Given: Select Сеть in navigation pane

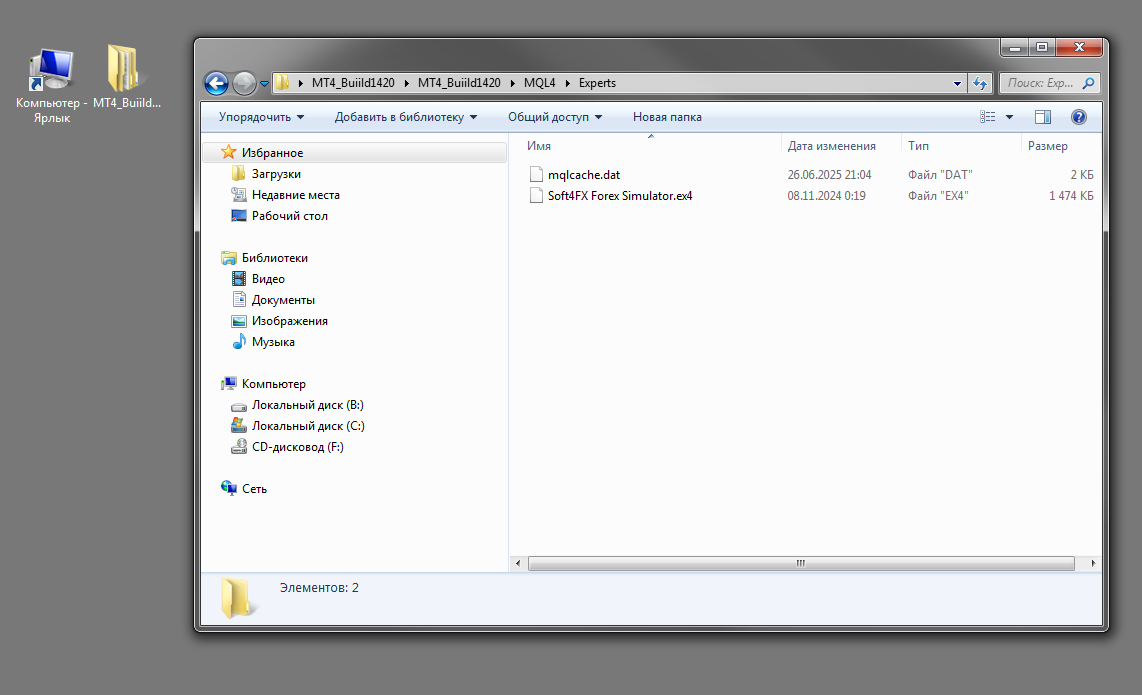Looking at the screenshot, I should tap(254, 490).
